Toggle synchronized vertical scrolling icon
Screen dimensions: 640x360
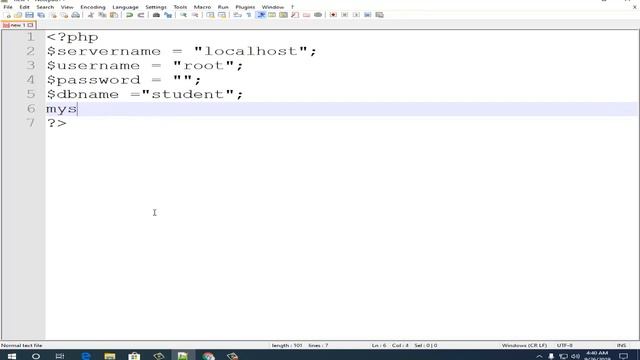pos(210,15)
